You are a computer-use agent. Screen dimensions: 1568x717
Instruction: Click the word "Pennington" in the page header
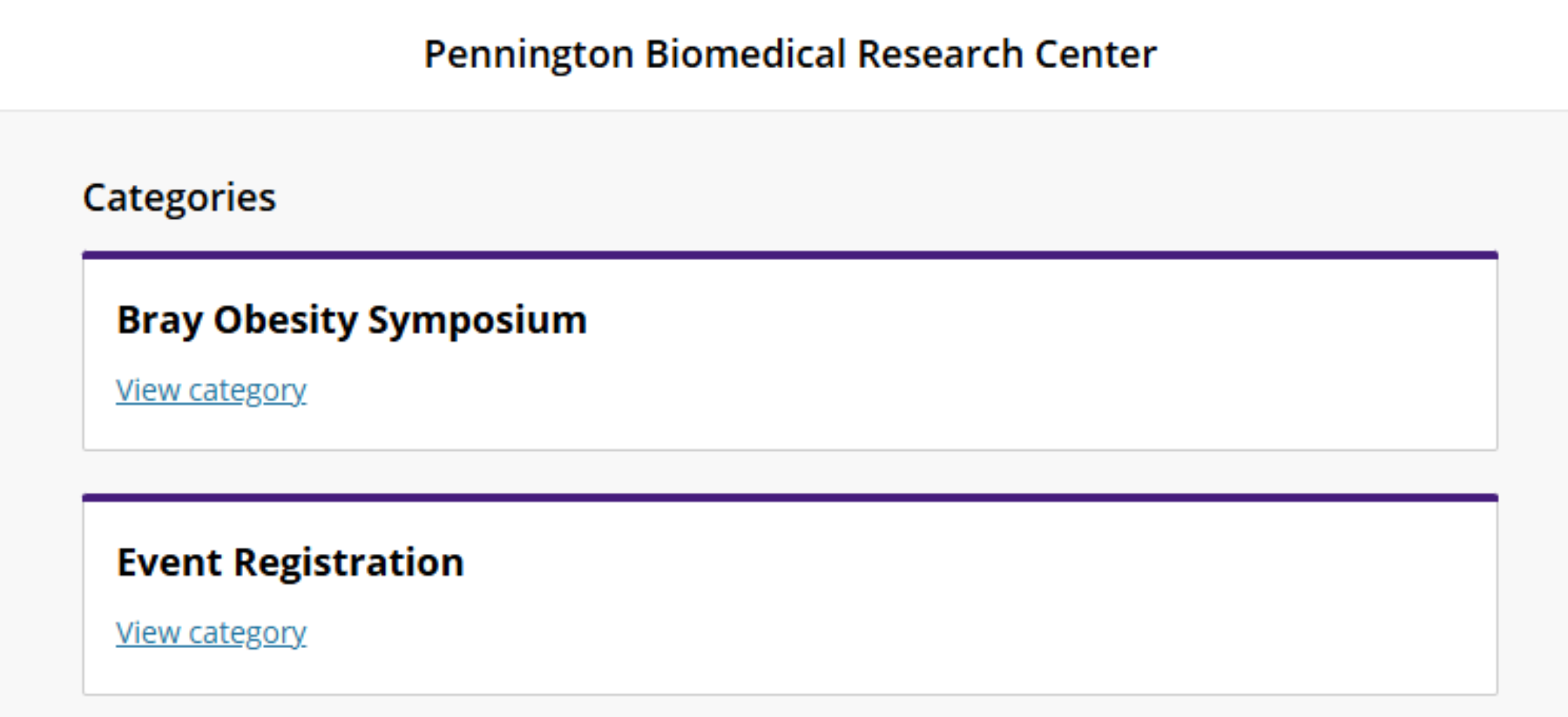click(528, 55)
